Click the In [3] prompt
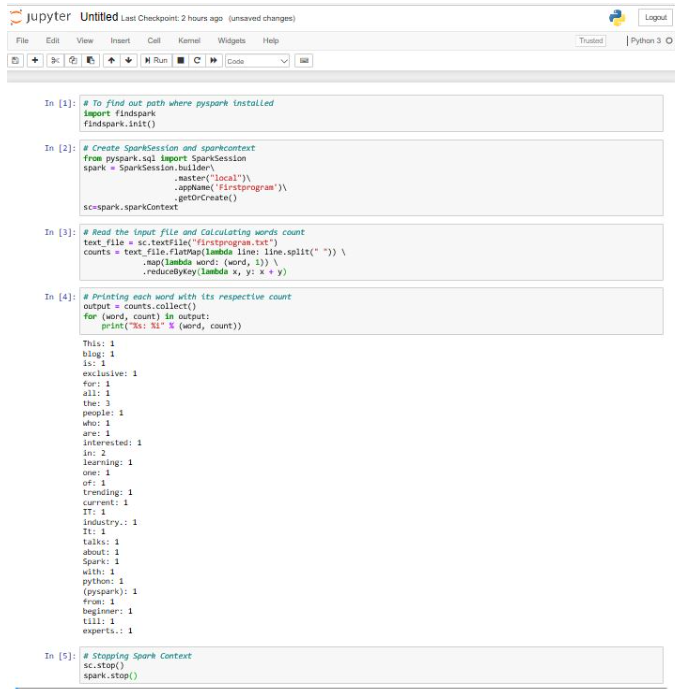 pos(60,232)
